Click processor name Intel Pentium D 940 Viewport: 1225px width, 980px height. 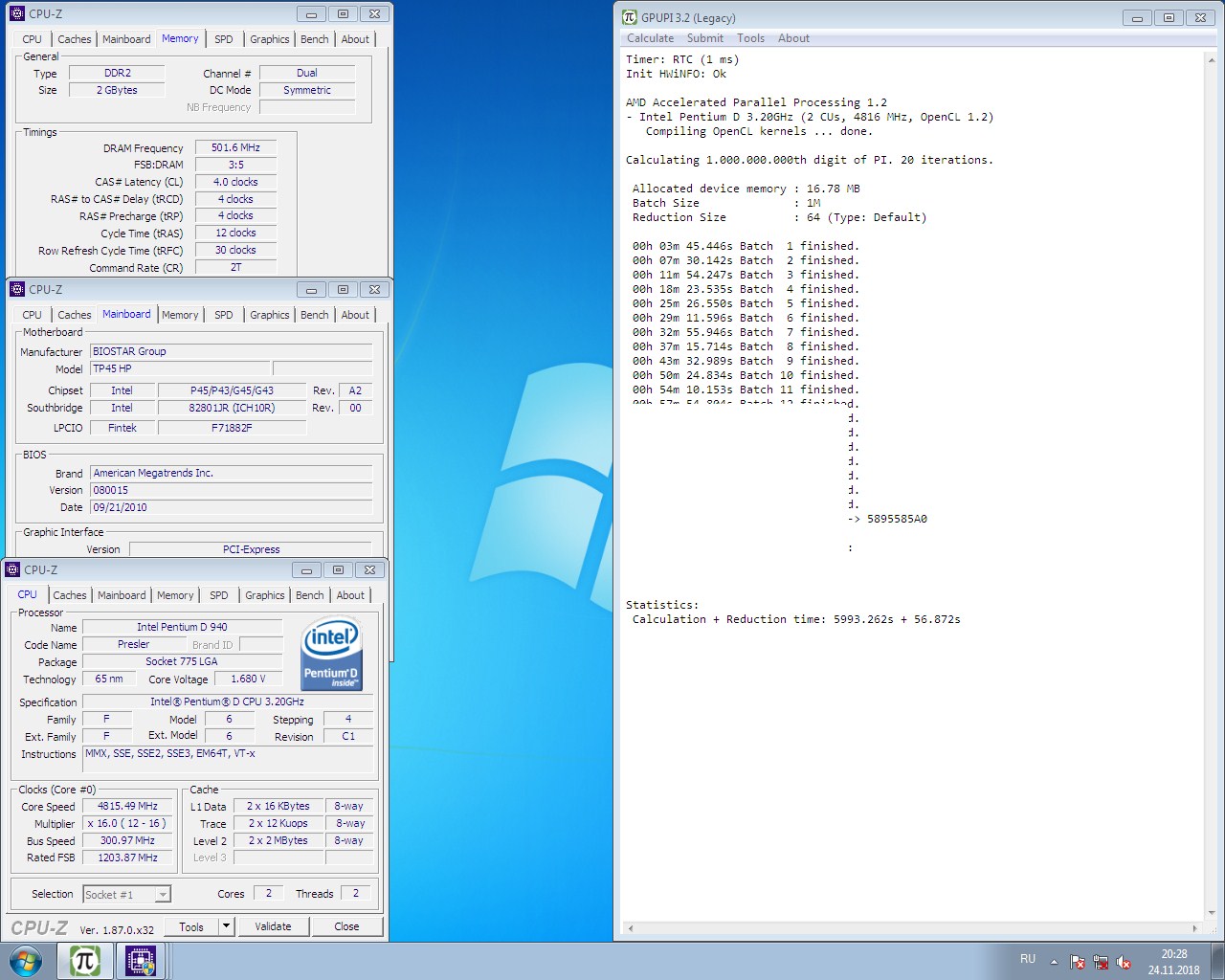click(182, 627)
